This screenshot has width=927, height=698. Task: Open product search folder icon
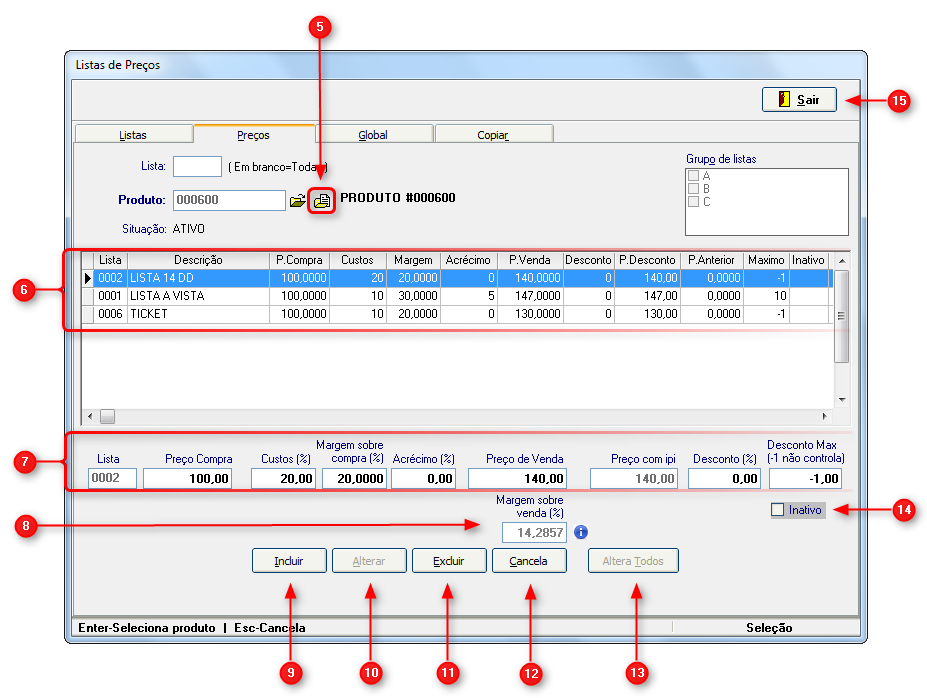[297, 201]
